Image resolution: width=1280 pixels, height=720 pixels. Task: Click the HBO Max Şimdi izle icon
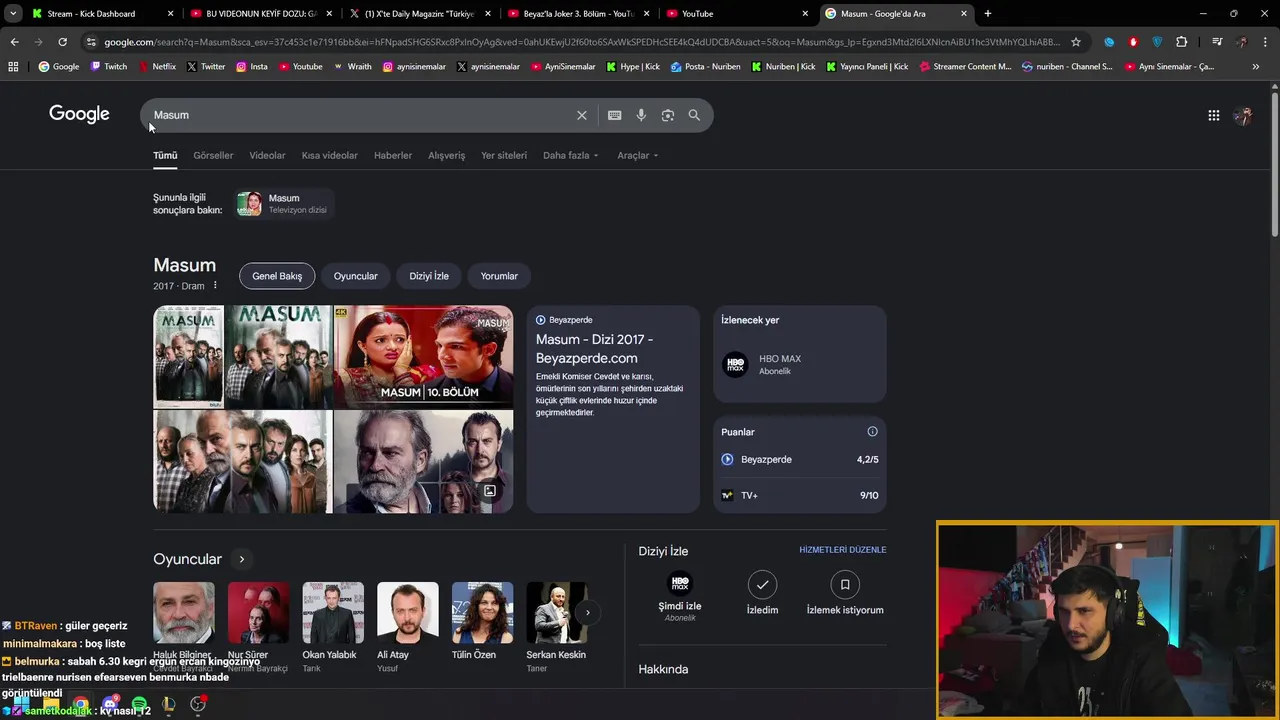click(680, 584)
